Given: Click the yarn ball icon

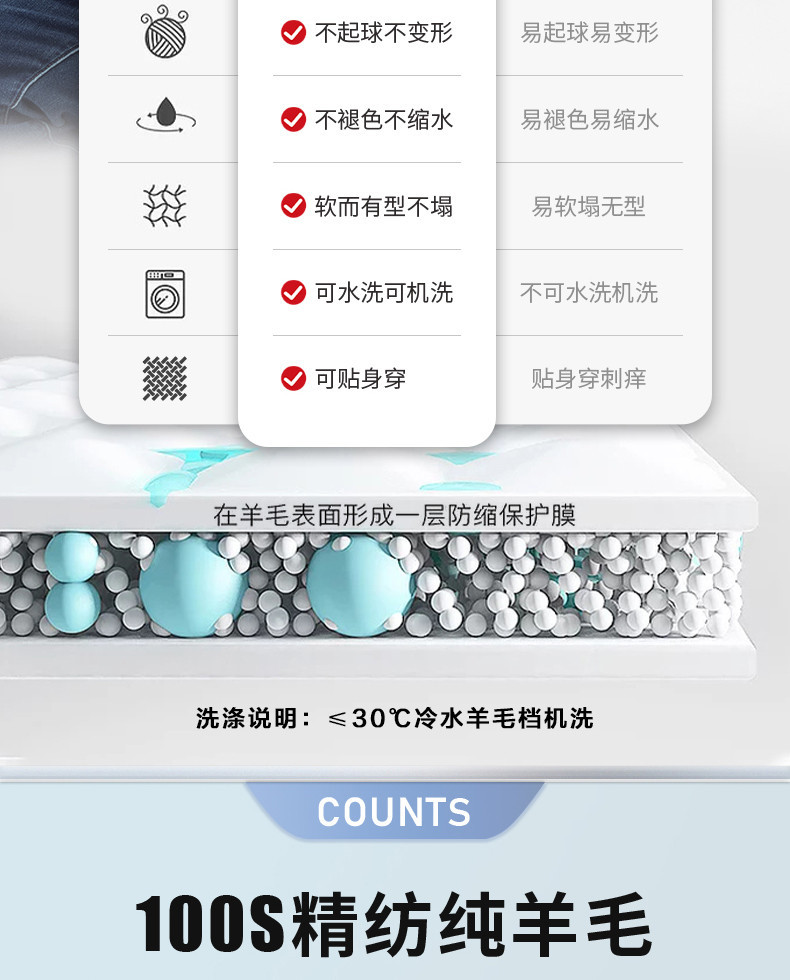Looking at the screenshot, I should pos(164,32).
